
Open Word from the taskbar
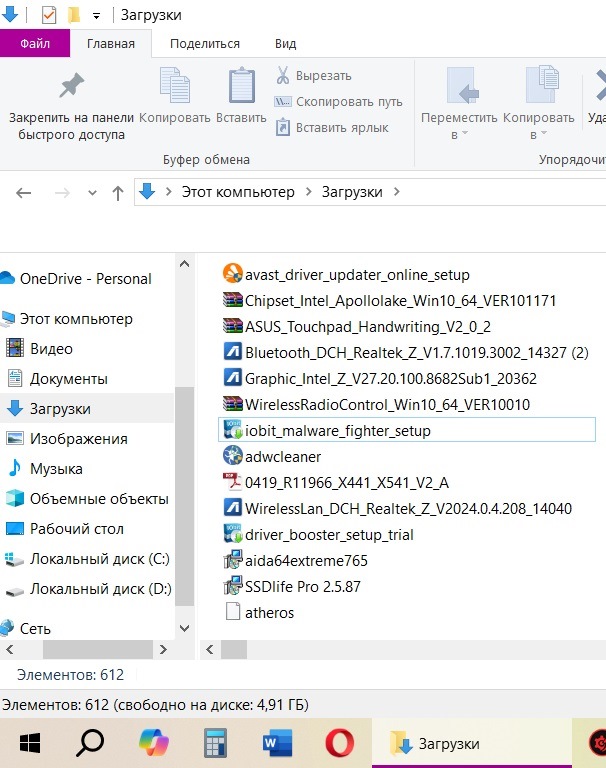(x=277, y=743)
